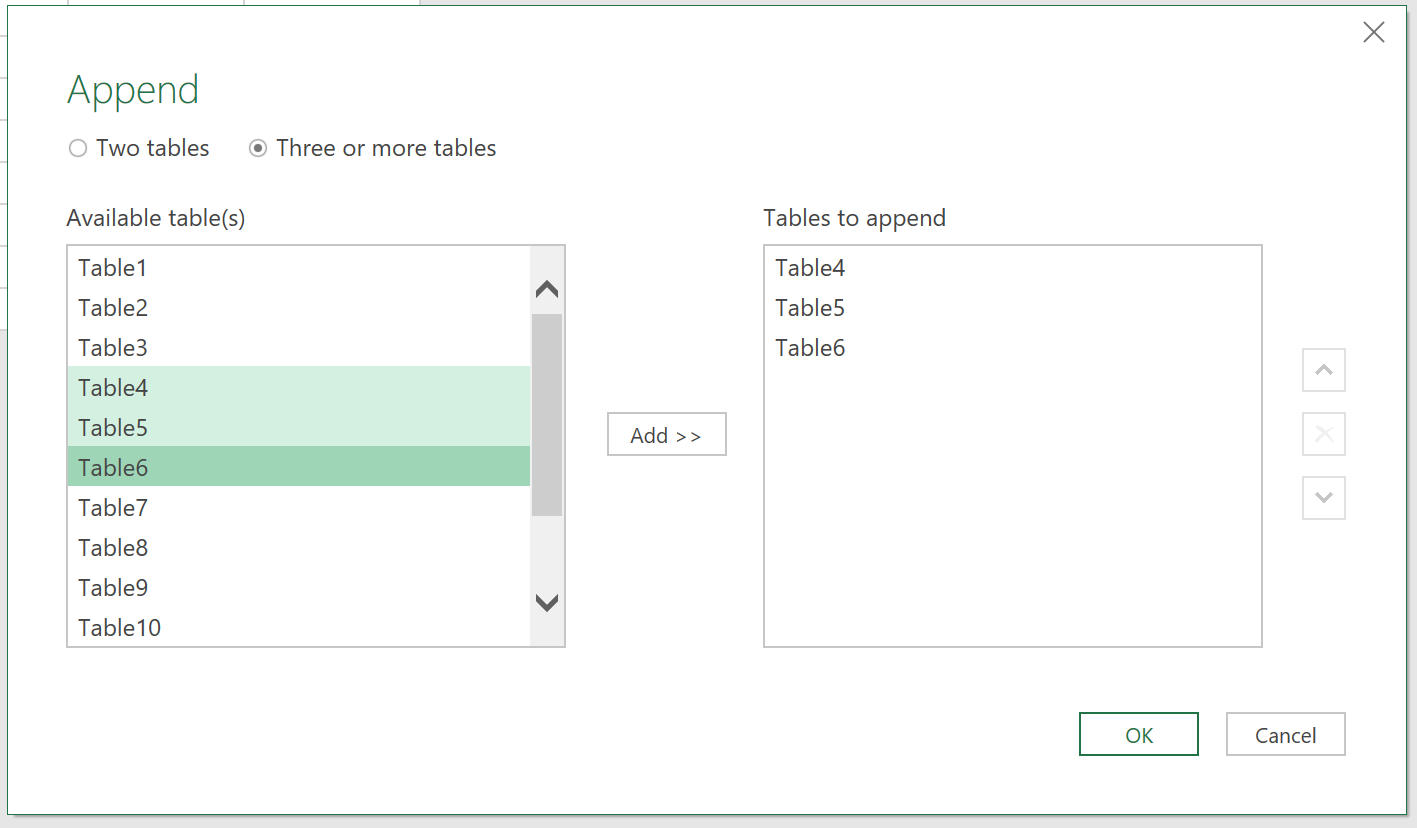Confirm with the OK button
Screen dimensions: 1417x828
pyautogui.click(x=1138, y=735)
